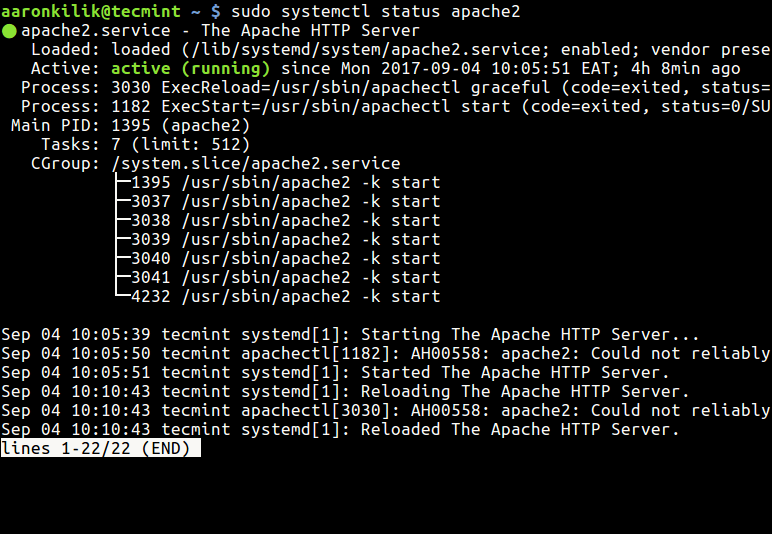The image size is (772, 534).
Task: Click the "Main PID: 1395 (apache2)" line
Action: pyautogui.click(x=130, y=126)
